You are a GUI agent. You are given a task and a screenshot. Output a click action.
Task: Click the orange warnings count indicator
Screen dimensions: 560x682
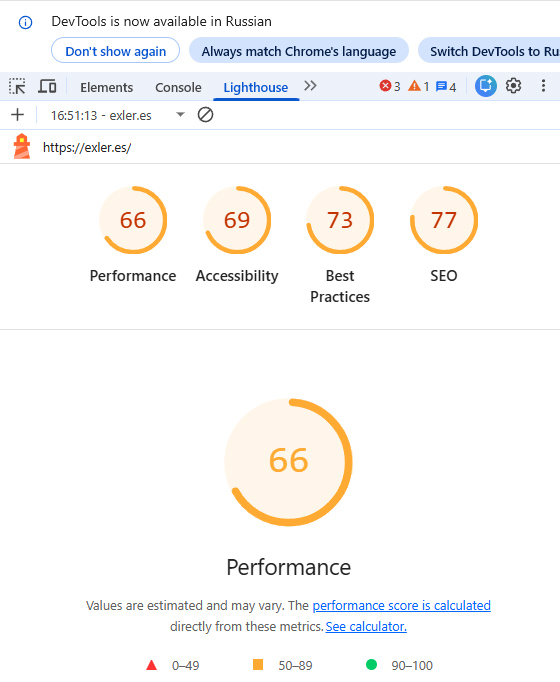click(419, 87)
